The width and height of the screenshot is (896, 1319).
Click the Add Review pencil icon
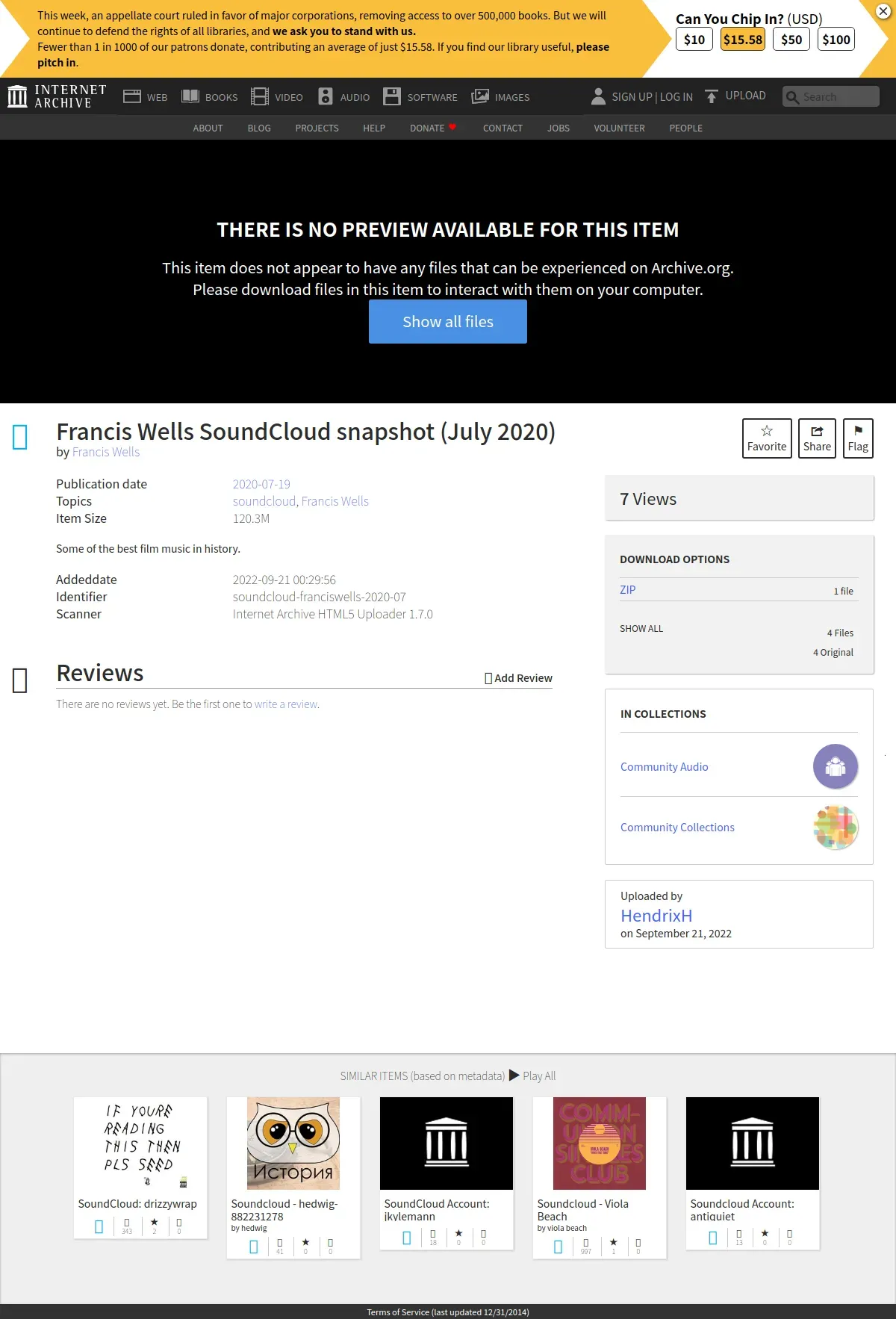coord(488,678)
